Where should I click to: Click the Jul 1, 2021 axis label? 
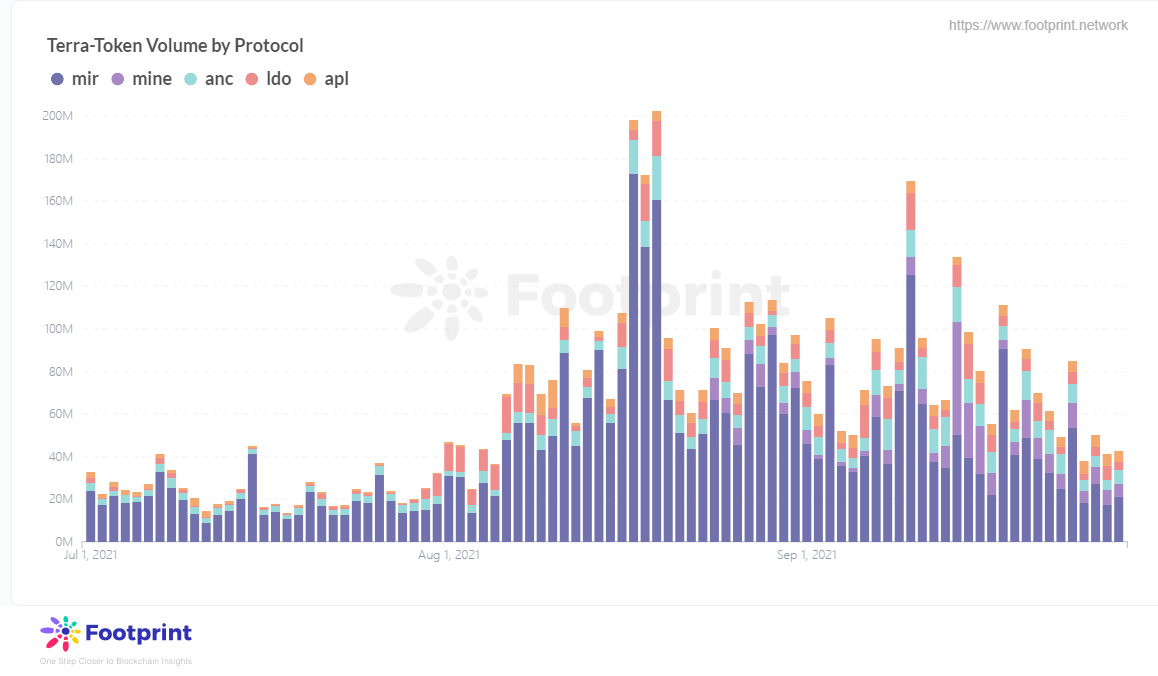[90, 554]
